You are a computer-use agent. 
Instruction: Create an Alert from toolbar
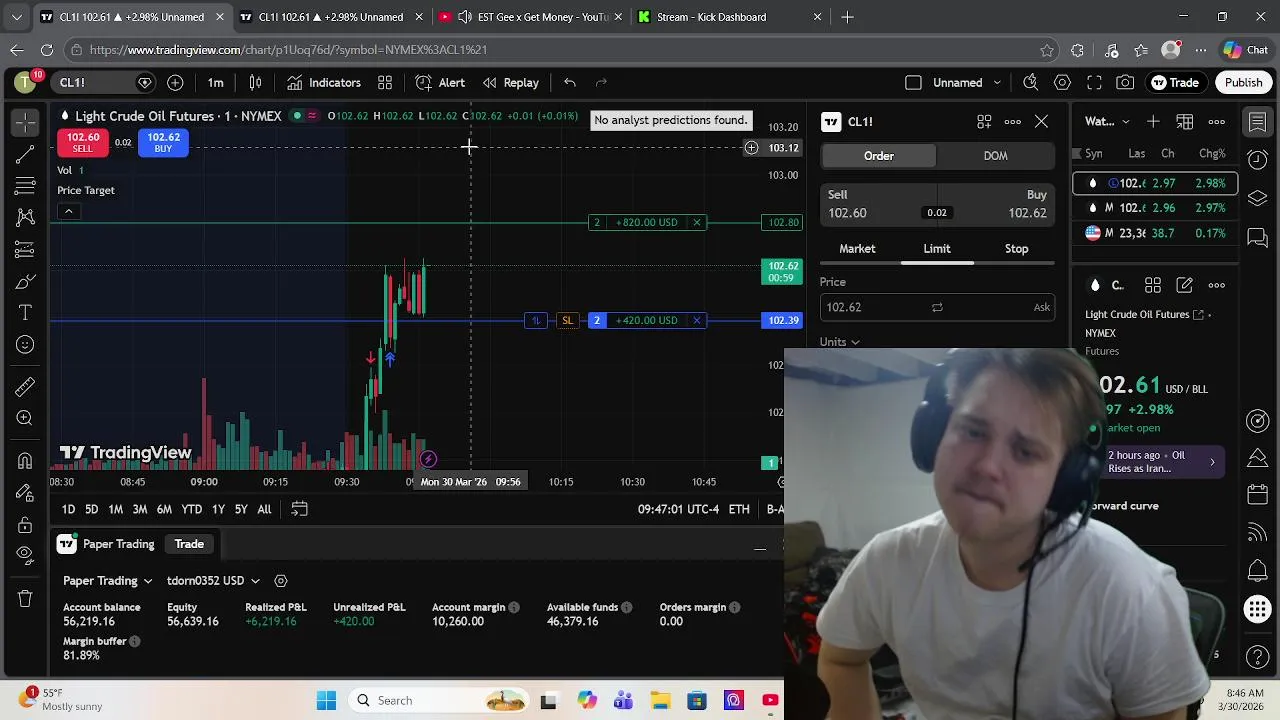(440, 83)
